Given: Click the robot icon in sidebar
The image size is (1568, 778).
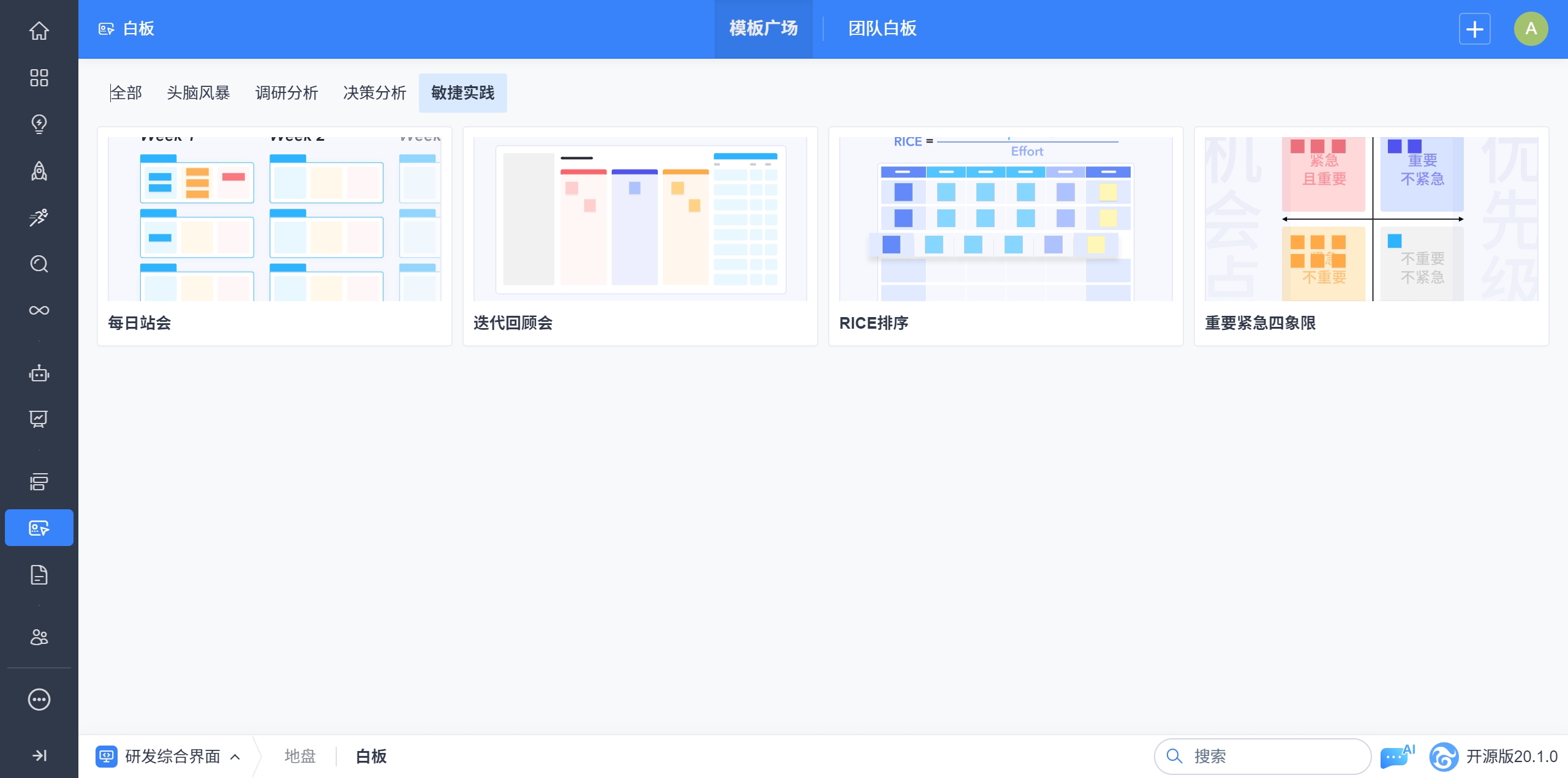Looking at the screenshot, I should click(39, 373).
